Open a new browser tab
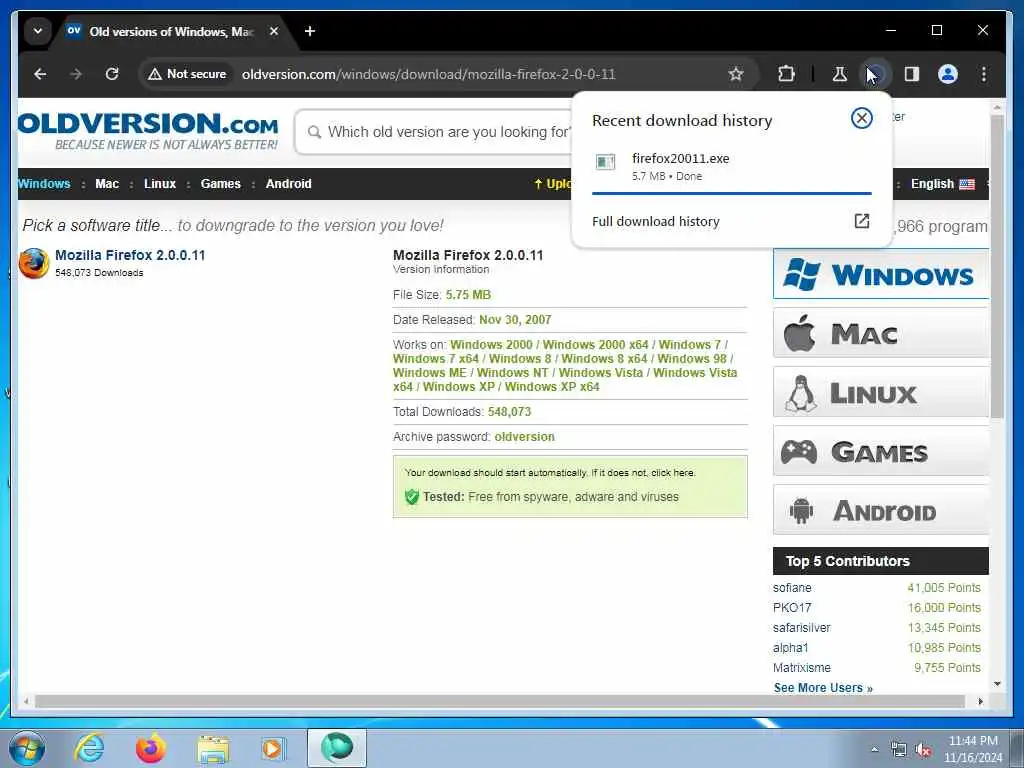This screenshot has height=768, width=1024. tap(310, 31)
